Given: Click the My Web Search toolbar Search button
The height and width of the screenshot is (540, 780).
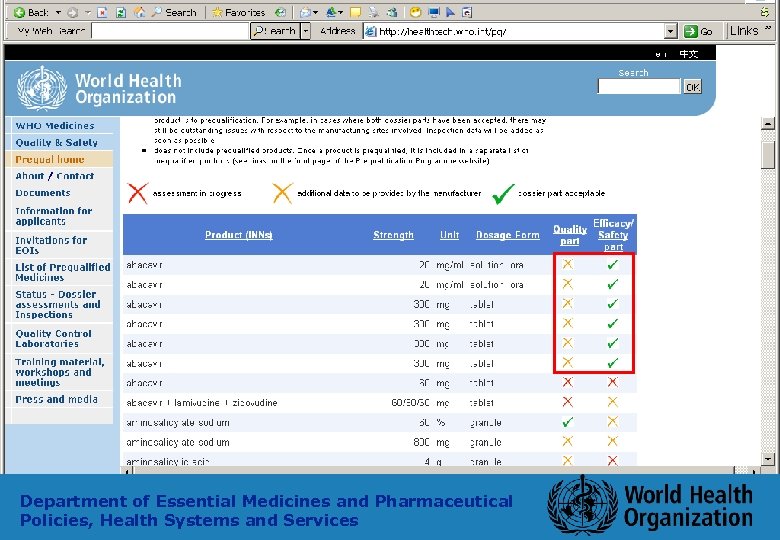Looking at the screenshot, I should click(275, 31).
